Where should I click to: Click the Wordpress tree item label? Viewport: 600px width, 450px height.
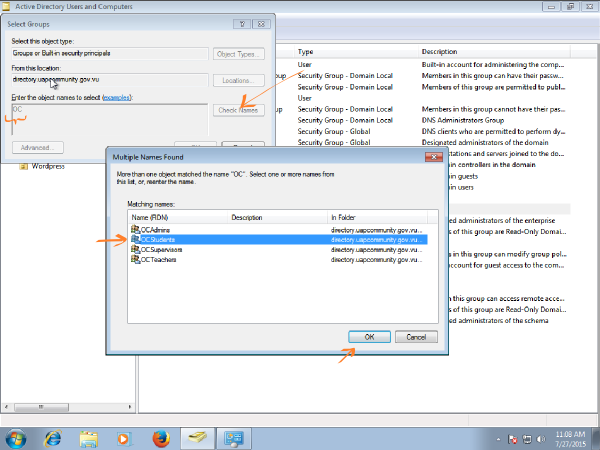tap(48, 166)
